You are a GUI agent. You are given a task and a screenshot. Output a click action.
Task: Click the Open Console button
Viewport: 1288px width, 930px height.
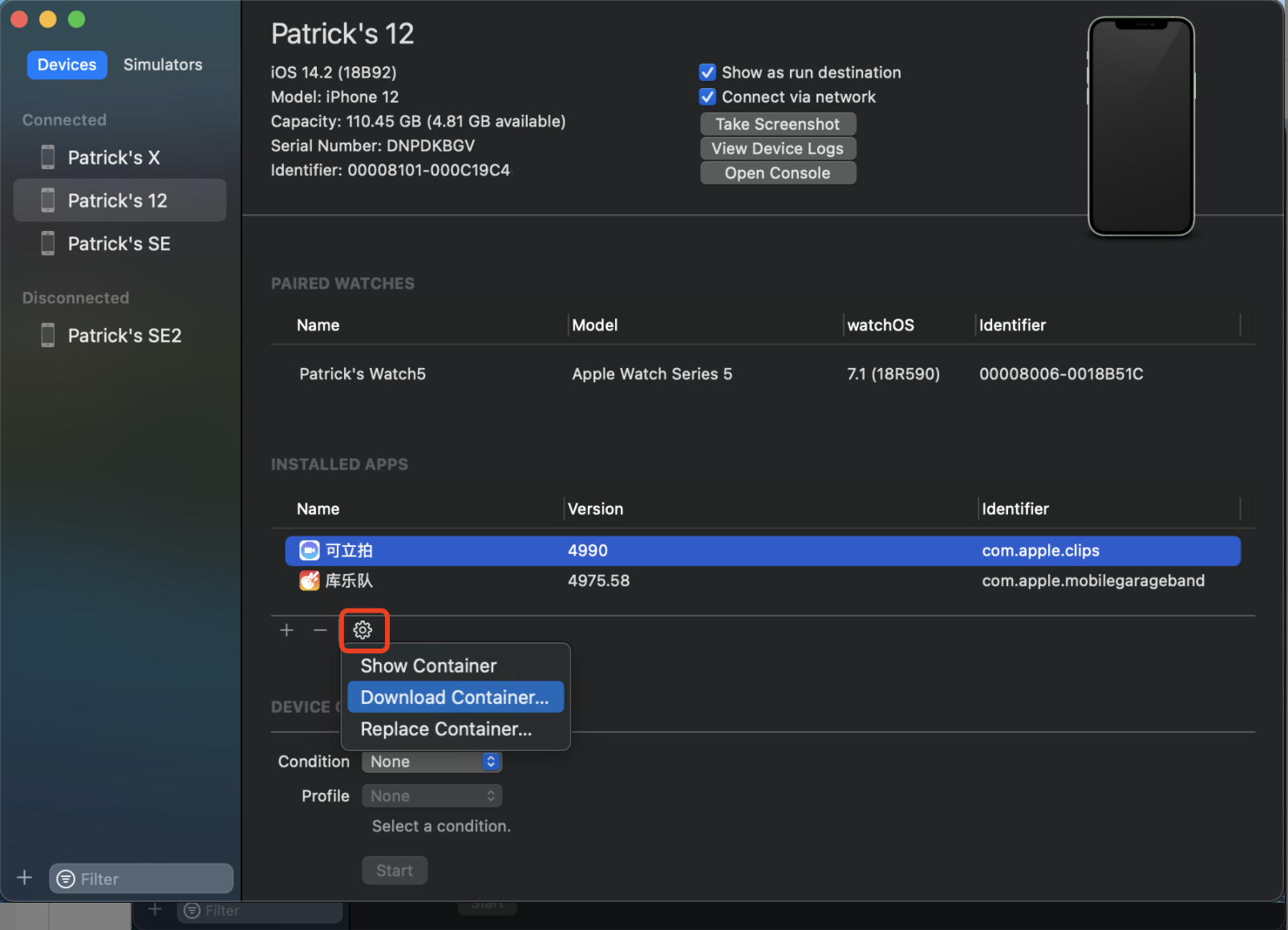[778, 173]
